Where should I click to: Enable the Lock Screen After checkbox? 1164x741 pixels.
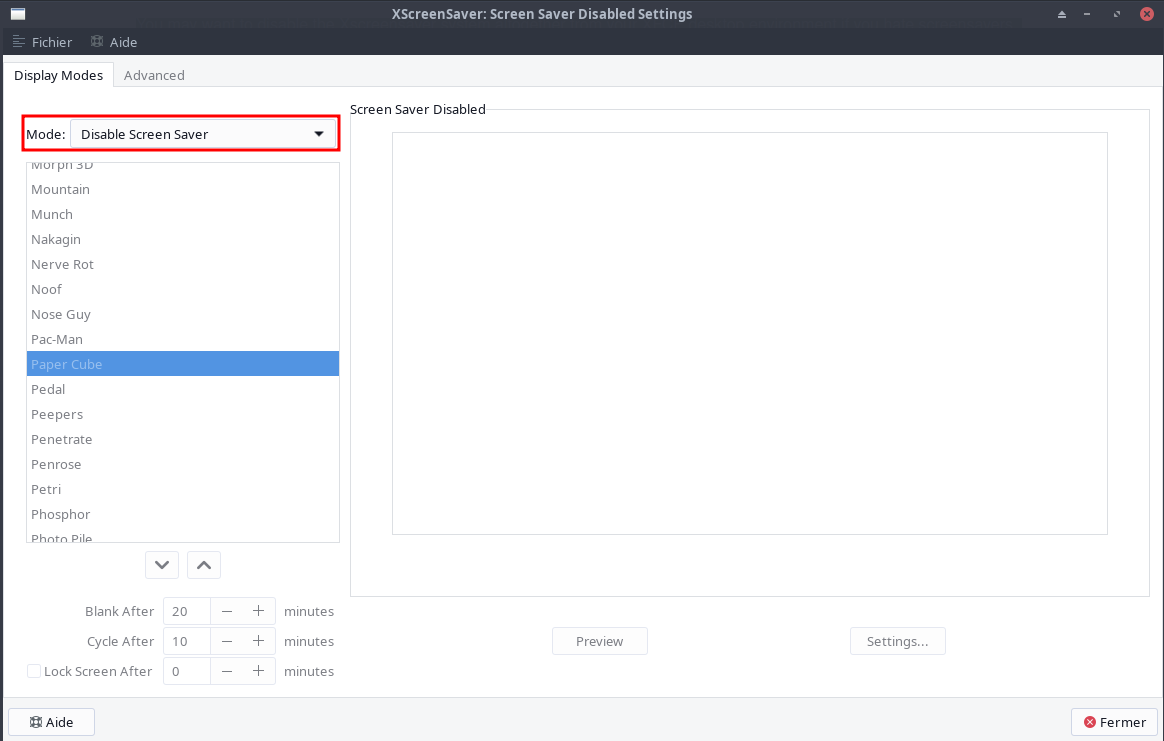pyautogui.click(x=34, y=671)
